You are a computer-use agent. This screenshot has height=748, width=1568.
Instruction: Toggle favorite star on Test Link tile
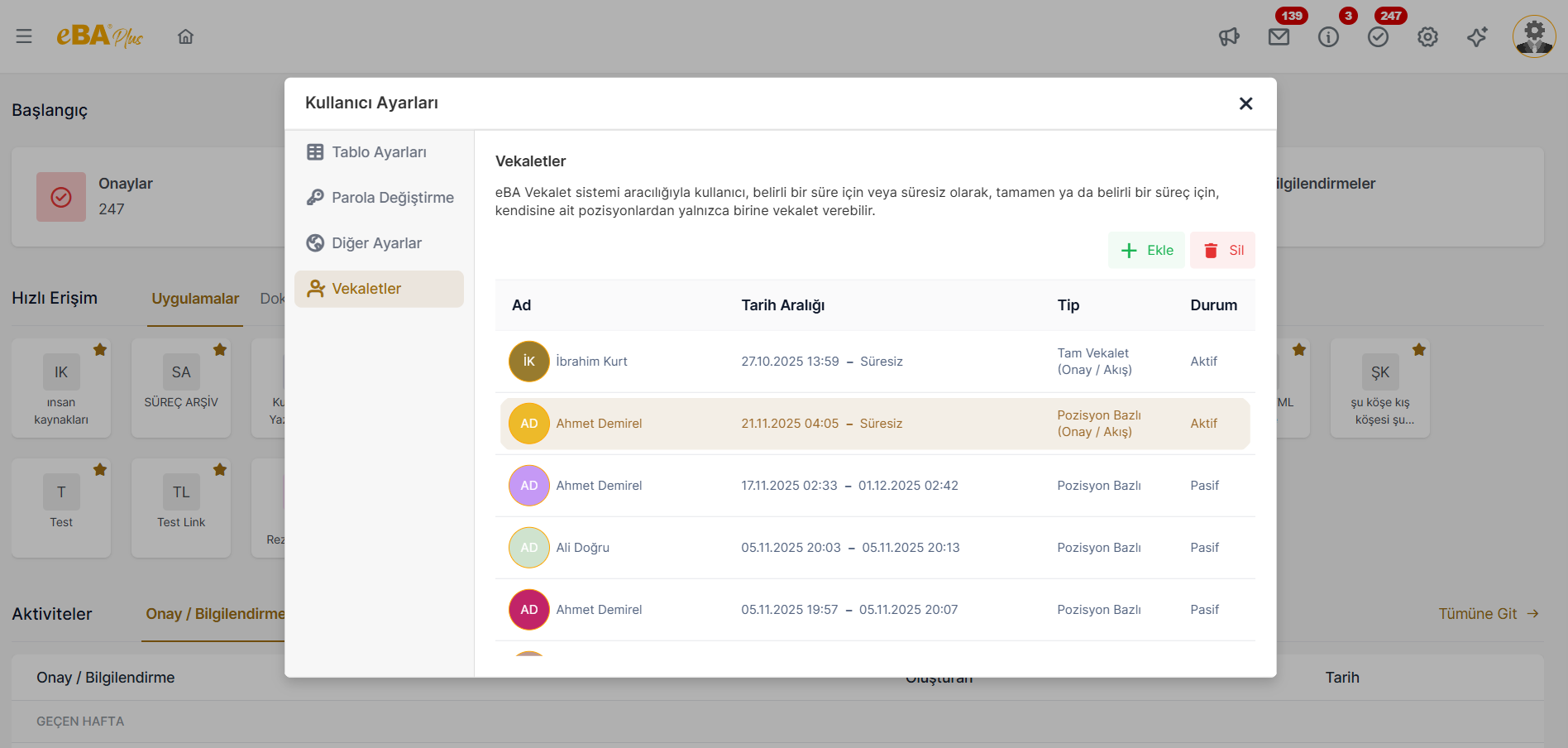[220, 470]
